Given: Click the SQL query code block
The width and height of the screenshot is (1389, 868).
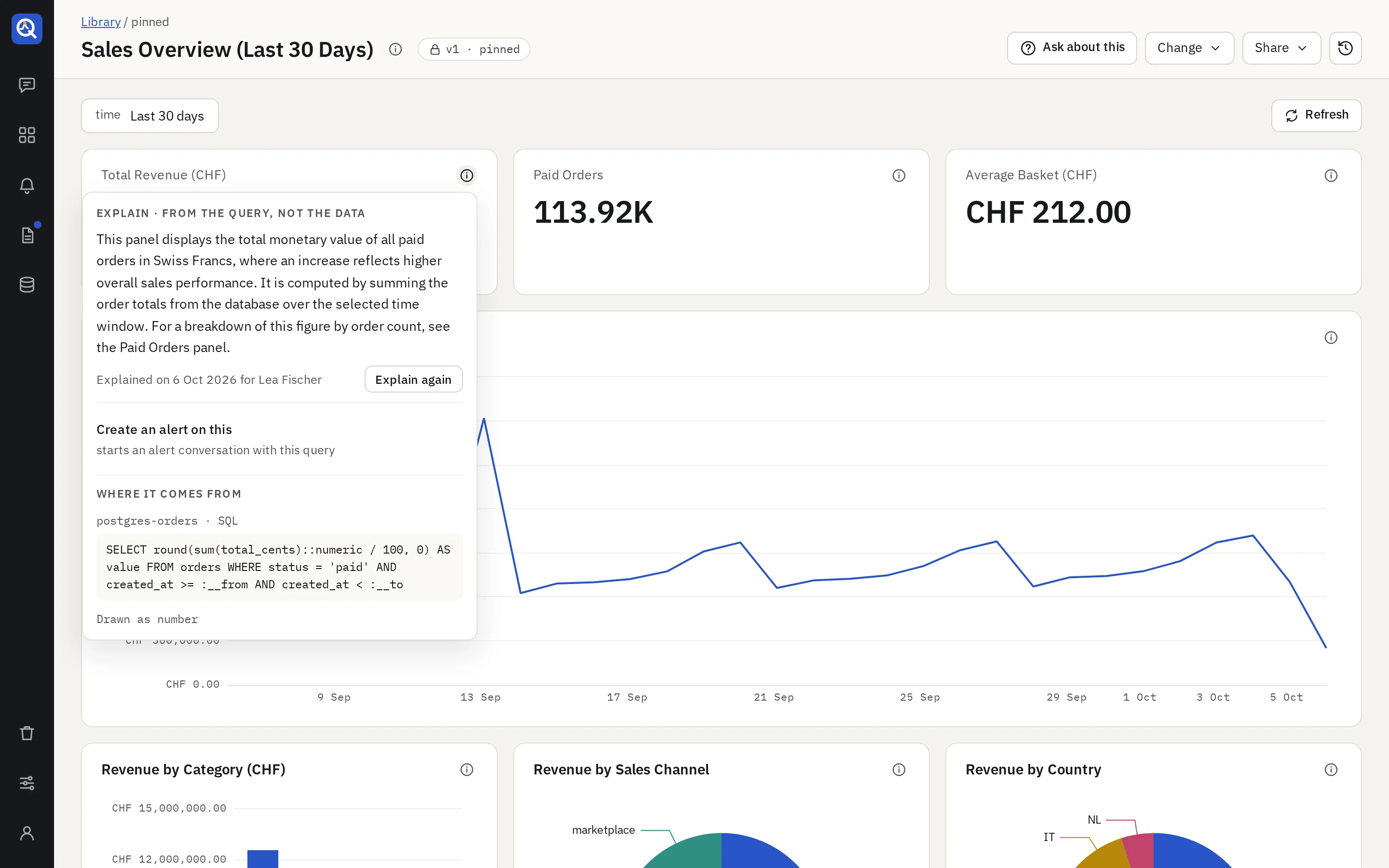Looking at the screenshot, I should pos(280,567).
